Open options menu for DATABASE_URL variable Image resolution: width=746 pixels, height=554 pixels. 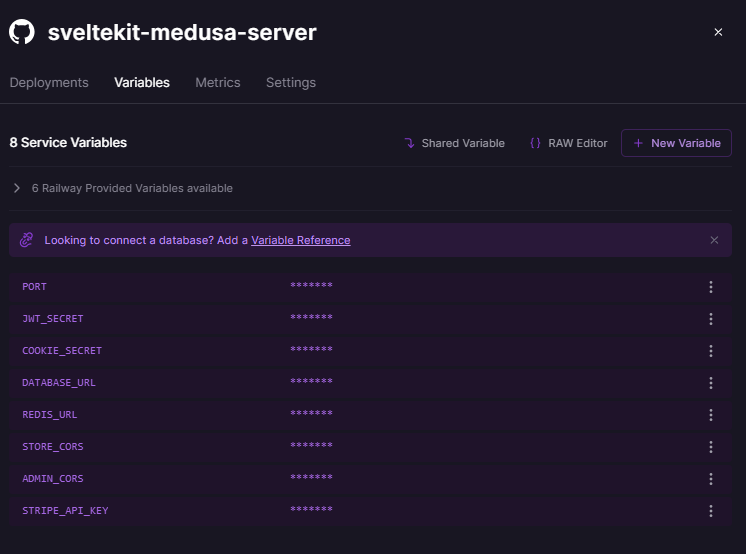711,383
